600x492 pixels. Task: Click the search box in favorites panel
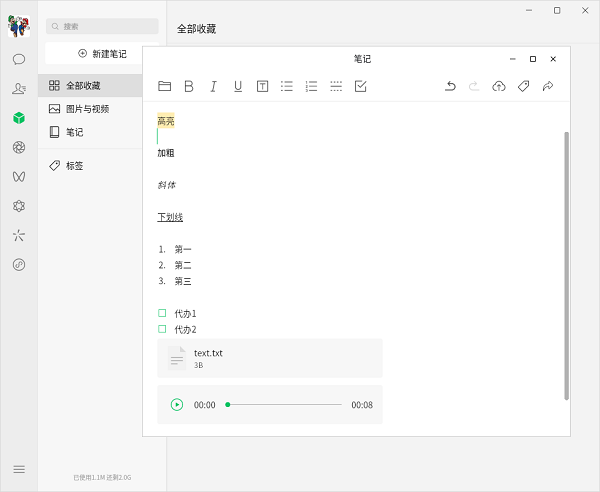point(102,26)
